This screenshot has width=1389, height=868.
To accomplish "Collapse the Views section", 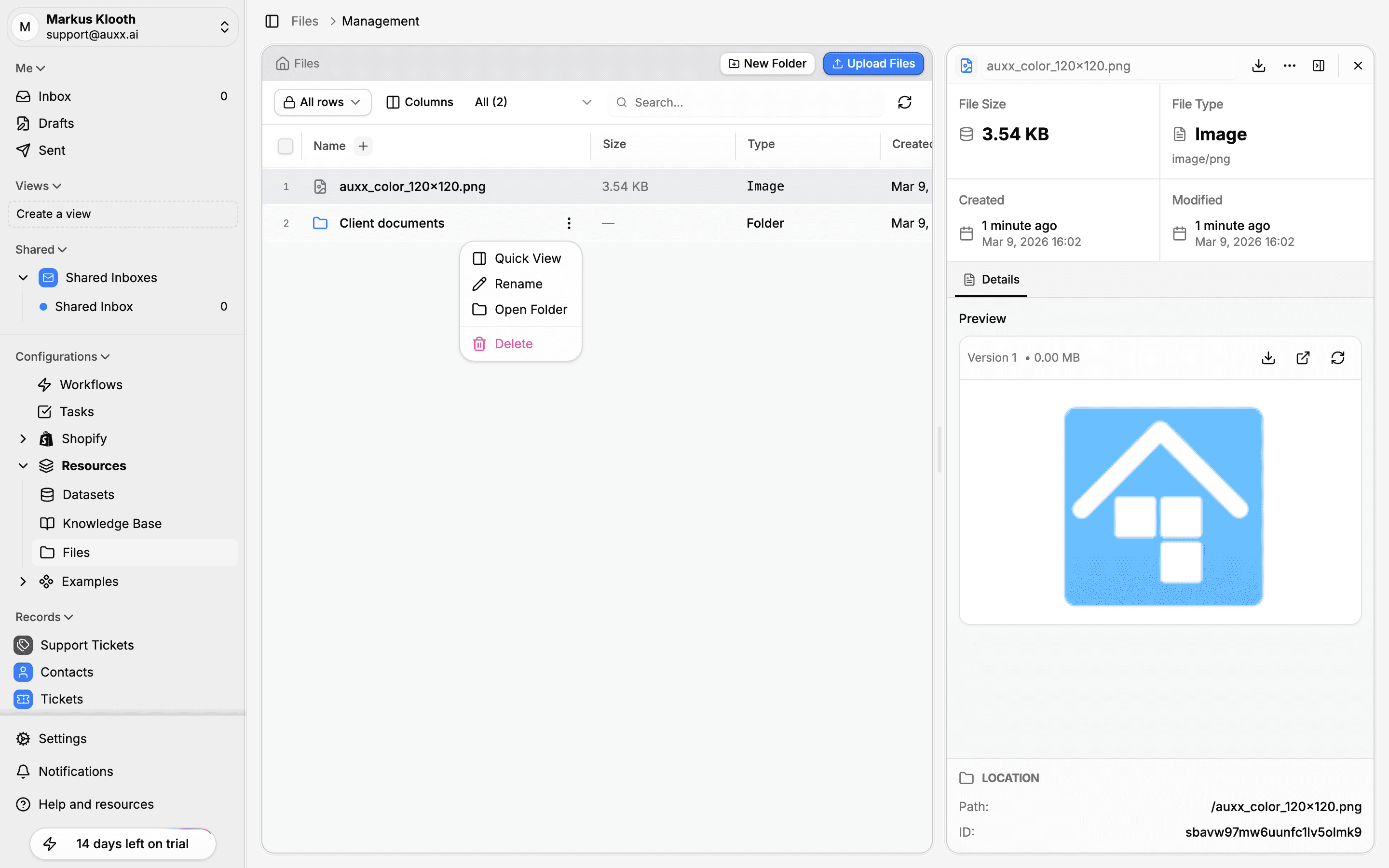I will 39,186.
